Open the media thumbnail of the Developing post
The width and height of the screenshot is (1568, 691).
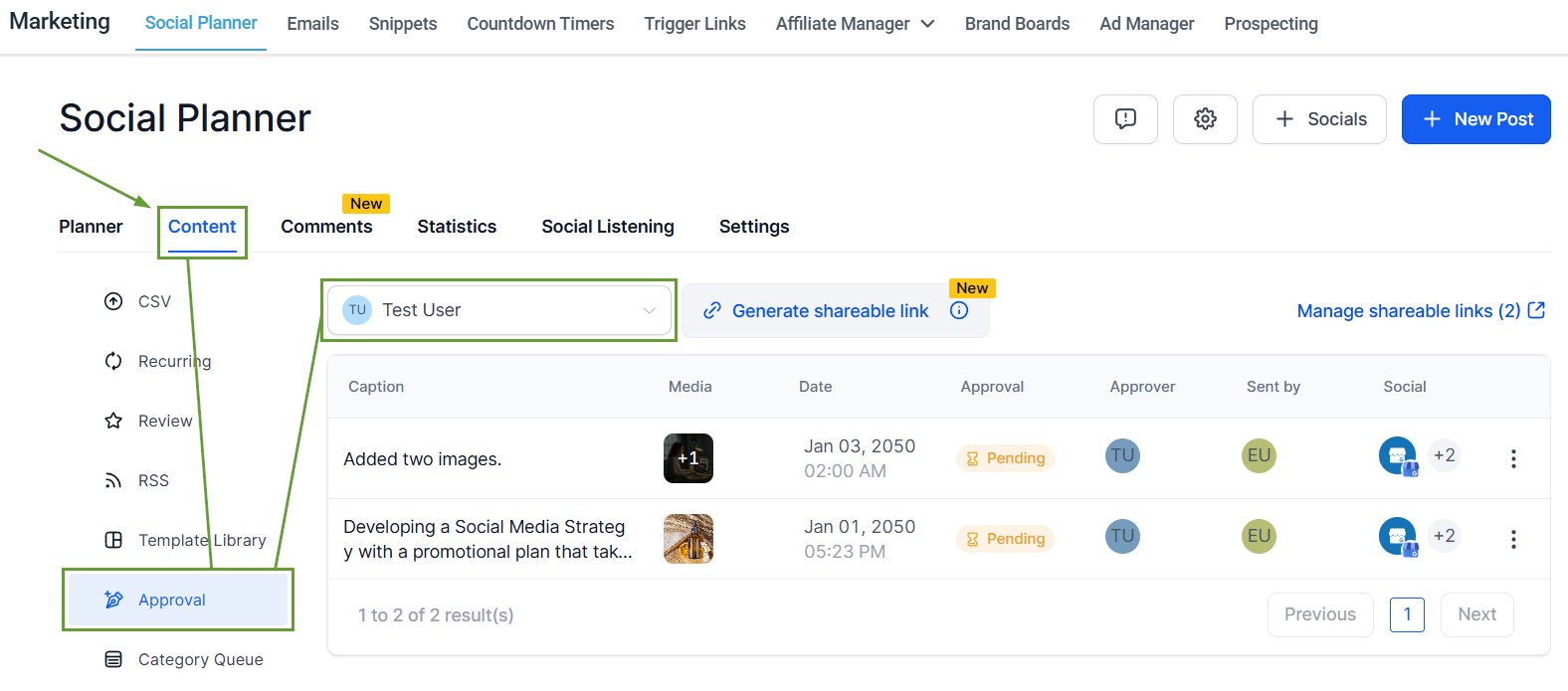tap(688, 539)
